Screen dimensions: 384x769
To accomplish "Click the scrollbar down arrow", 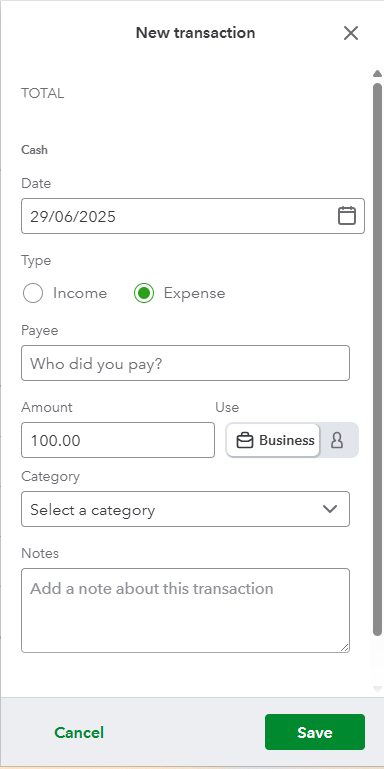I will point(377,689).
